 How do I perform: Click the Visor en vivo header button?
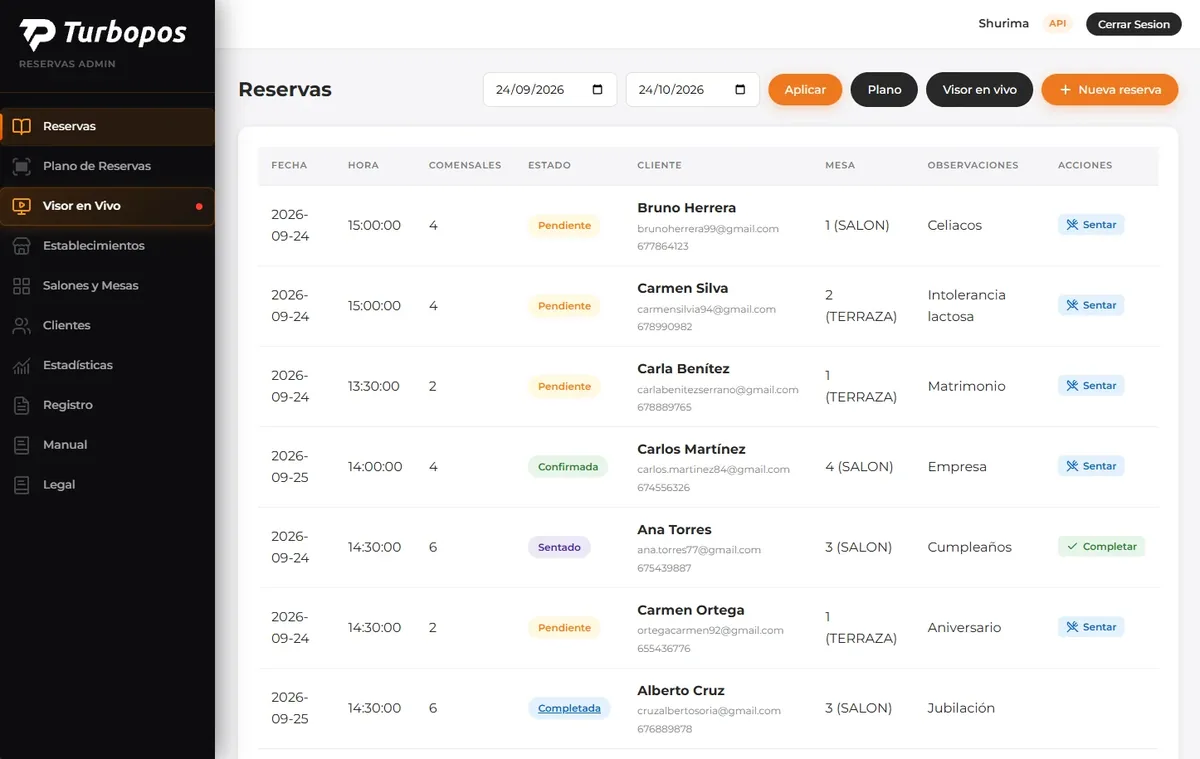(x=979, y=89)
